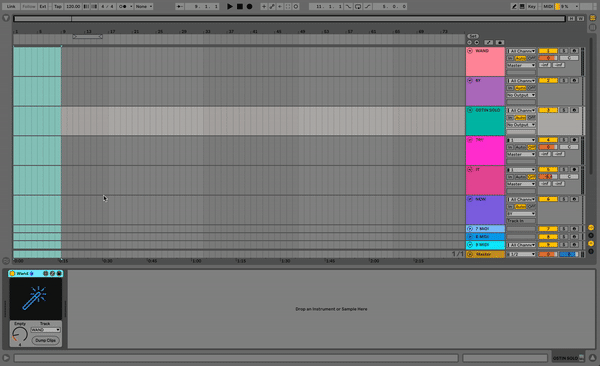Toggle Wand device activator button

(12, 273)
